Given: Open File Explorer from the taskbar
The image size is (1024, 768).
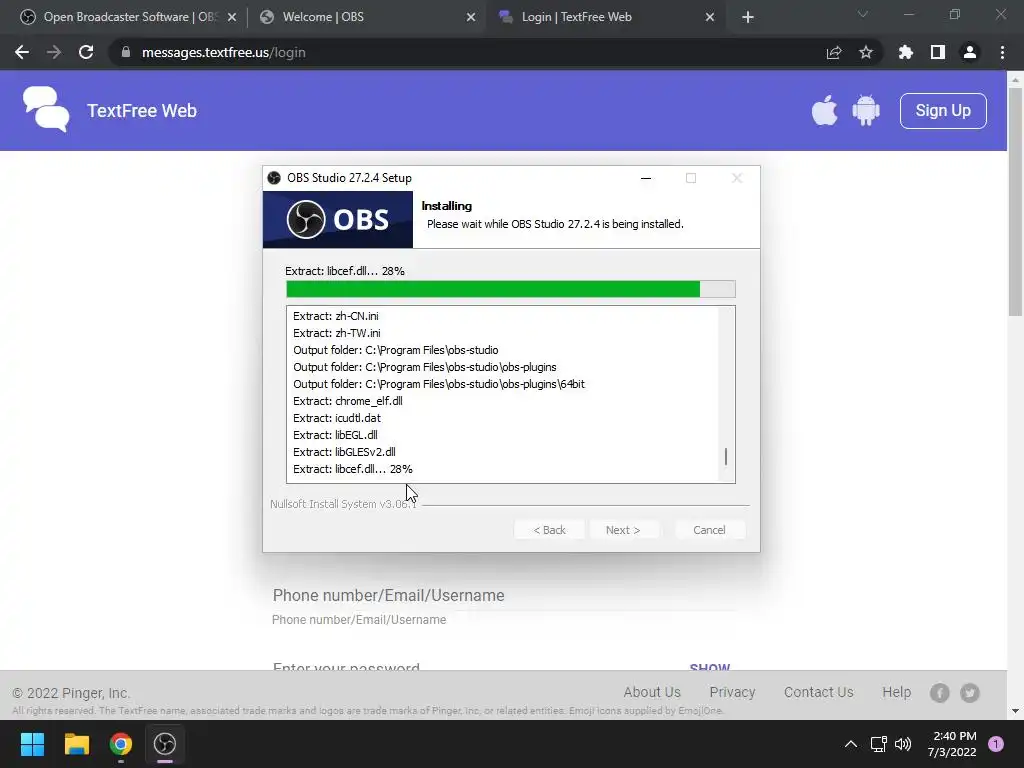Looking at the screenshot, I should tap(76, 744).
